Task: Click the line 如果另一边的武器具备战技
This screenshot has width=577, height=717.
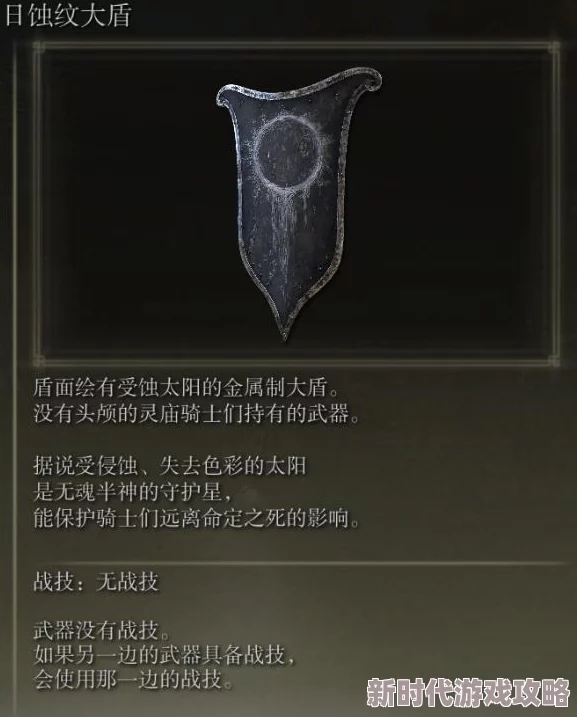Action: (x=164, y=655)
